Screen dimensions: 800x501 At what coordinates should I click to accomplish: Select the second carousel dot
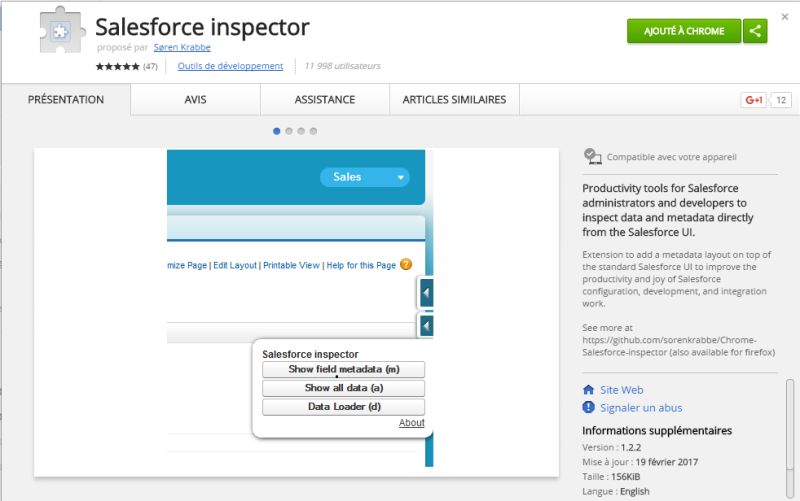tap(289, 131)
